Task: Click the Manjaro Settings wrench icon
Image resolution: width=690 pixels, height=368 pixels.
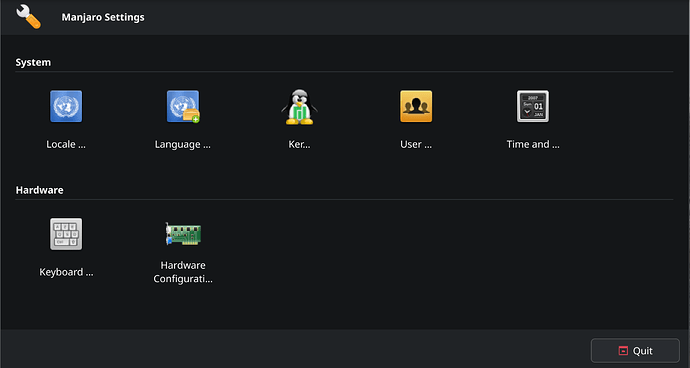Action: (x=29, y=17)
